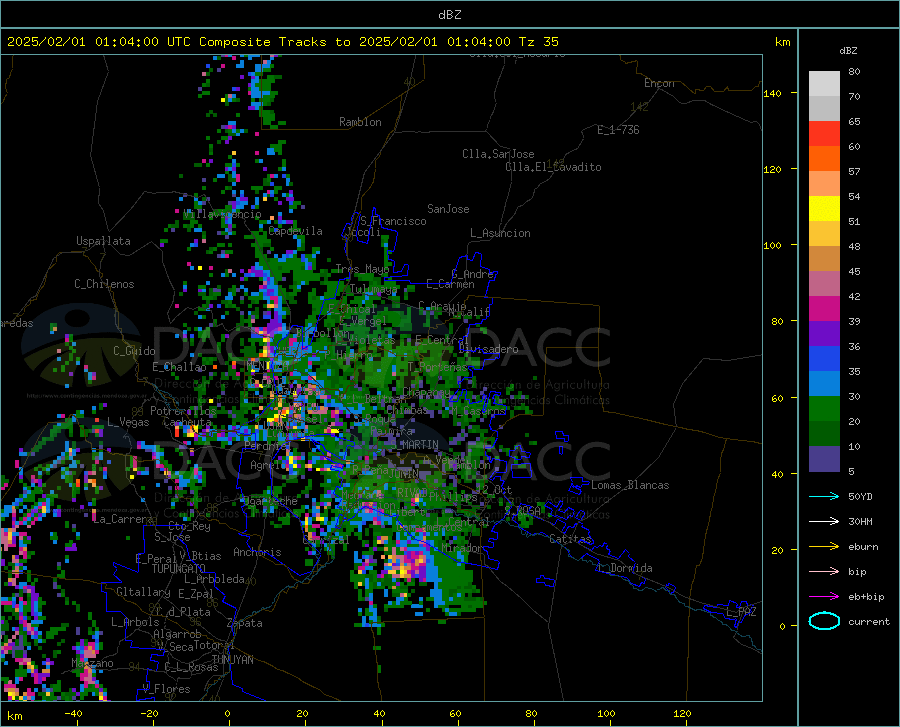Image resolution: width=900 pixels, height=727 pixels.
Task: Click the Zapata place label
Action: click(x=245, y=623)
